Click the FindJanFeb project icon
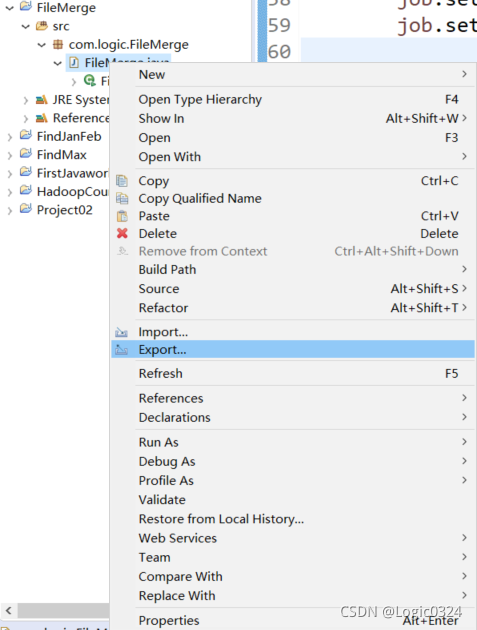477x630 pixels. pos(26,136)
